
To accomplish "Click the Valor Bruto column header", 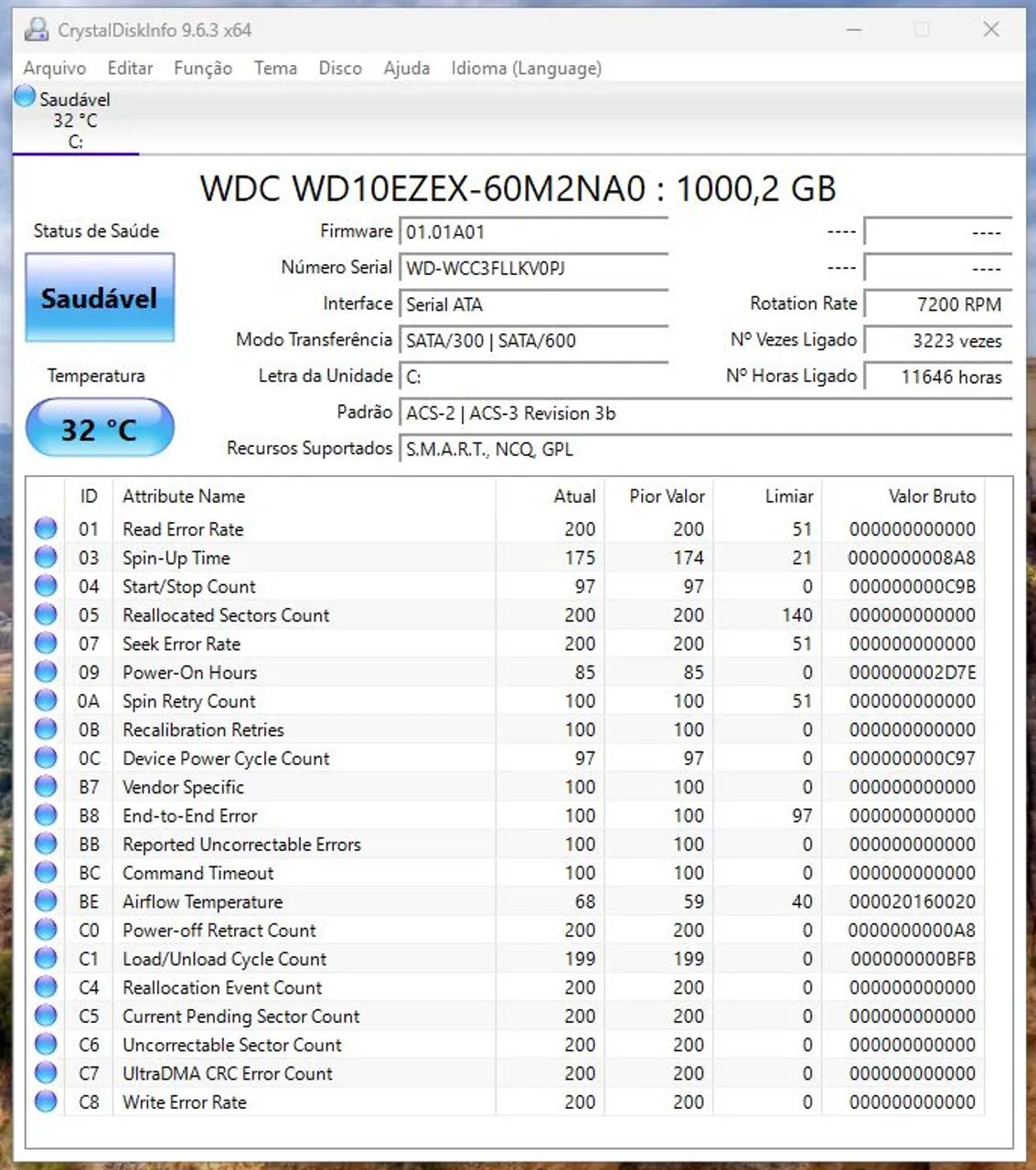I will pos(904,496).
